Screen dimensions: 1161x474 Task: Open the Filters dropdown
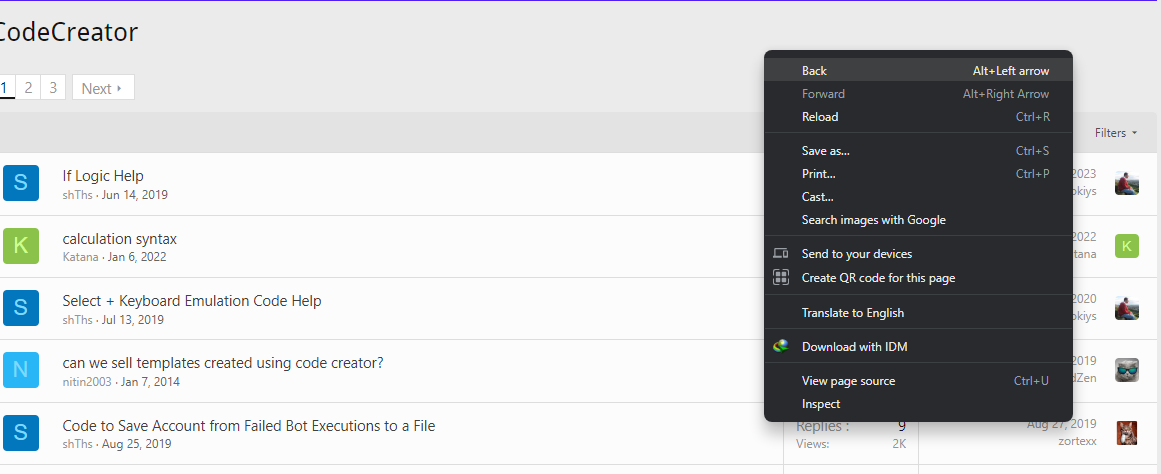(x=1116, y=133)
